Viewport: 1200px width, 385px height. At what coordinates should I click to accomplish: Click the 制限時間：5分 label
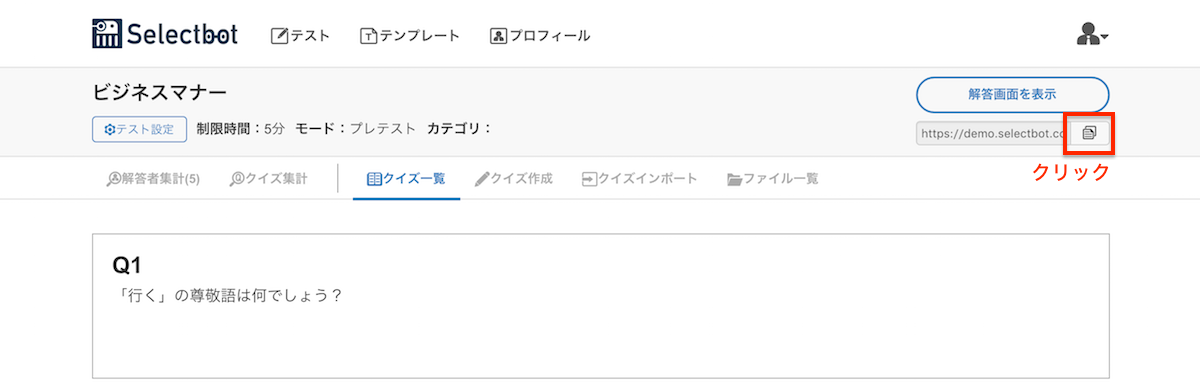241,129
